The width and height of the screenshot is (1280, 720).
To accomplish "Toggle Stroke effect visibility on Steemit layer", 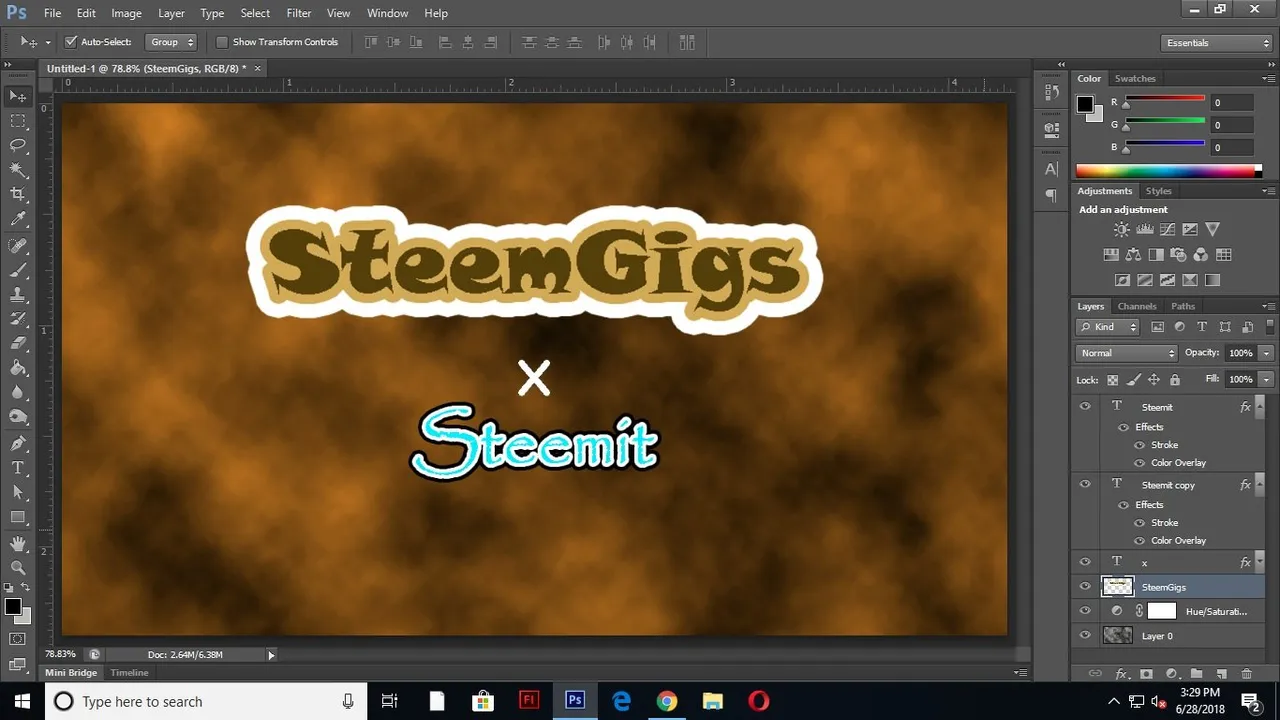I will 1139,445.
